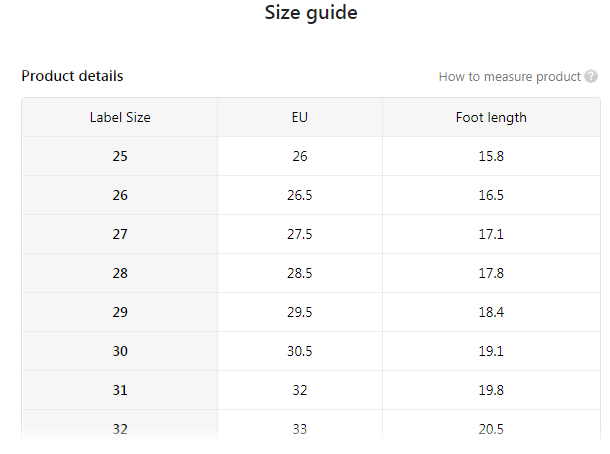The width and height of the screenshot is (610, 454).
Task: Select label size 27 cell
Action: point(120,234)
